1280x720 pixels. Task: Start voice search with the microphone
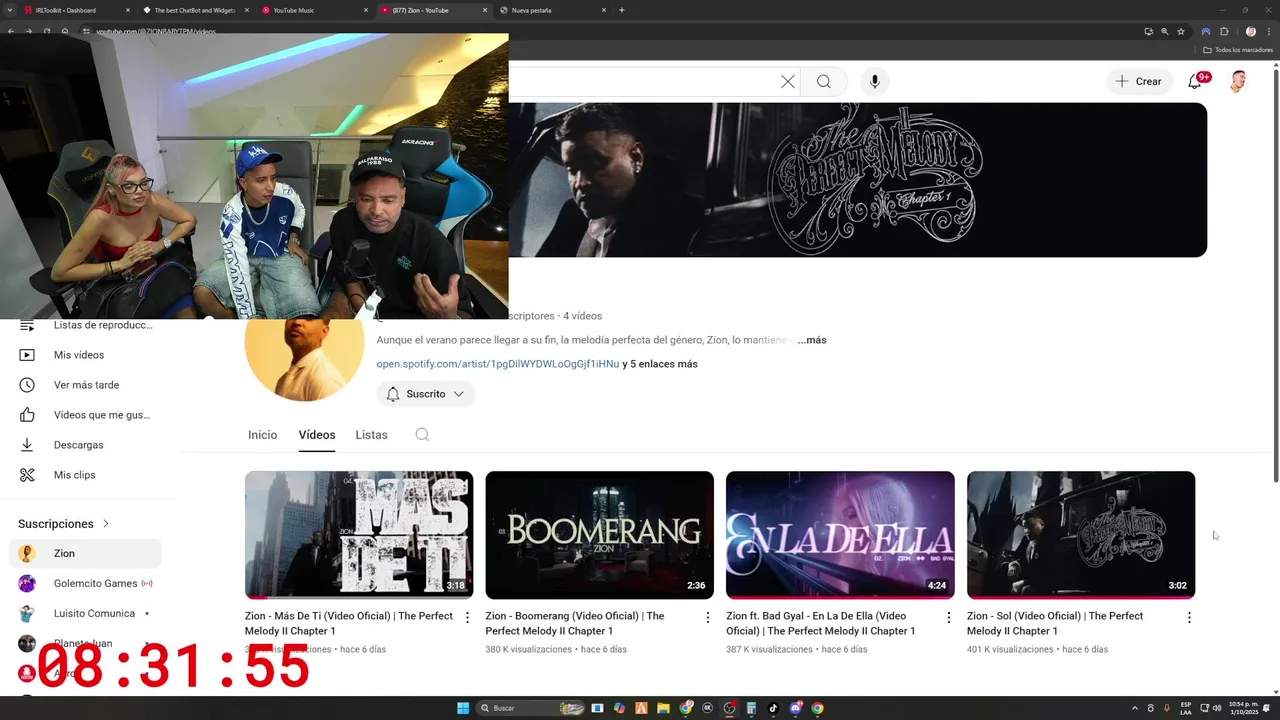(875, 82)
